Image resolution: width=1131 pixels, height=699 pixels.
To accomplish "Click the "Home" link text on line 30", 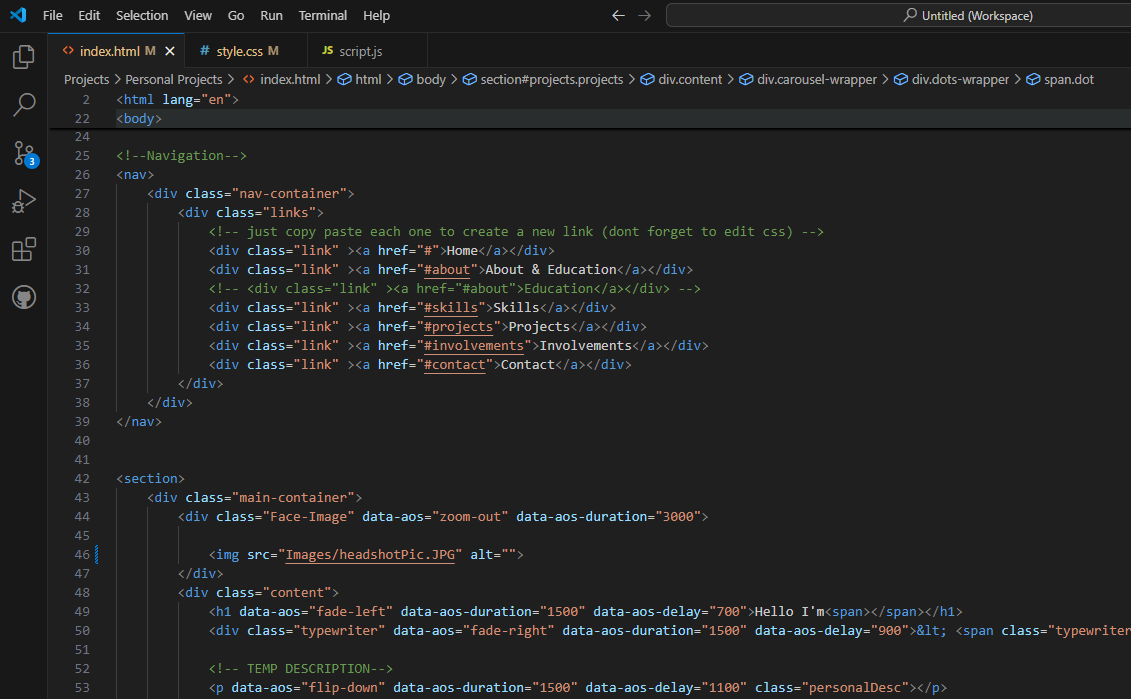I will click(x=462, y=251).
